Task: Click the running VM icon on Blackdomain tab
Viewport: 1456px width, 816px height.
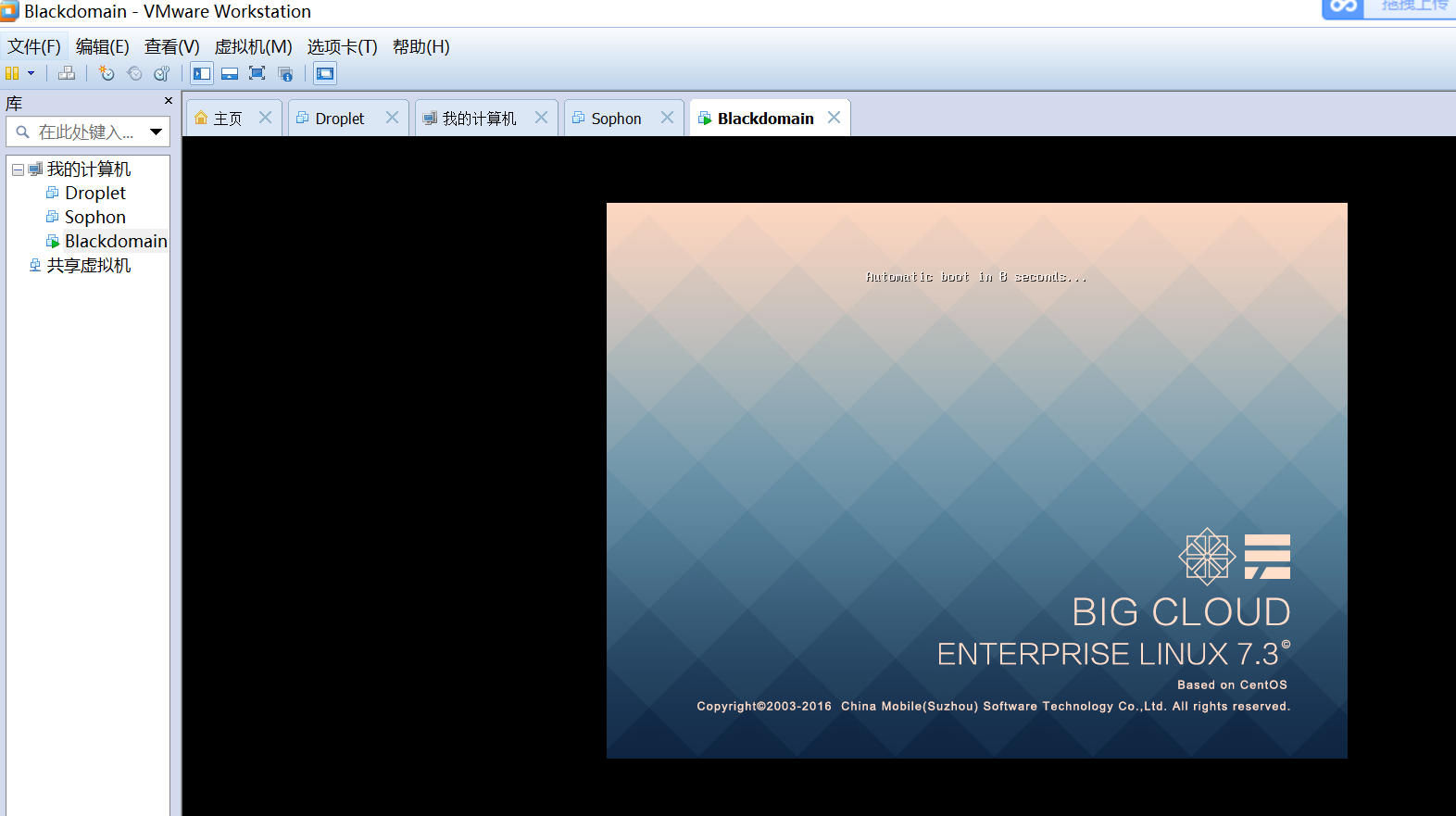Action: pyautogui.click(x=705, y=119)
